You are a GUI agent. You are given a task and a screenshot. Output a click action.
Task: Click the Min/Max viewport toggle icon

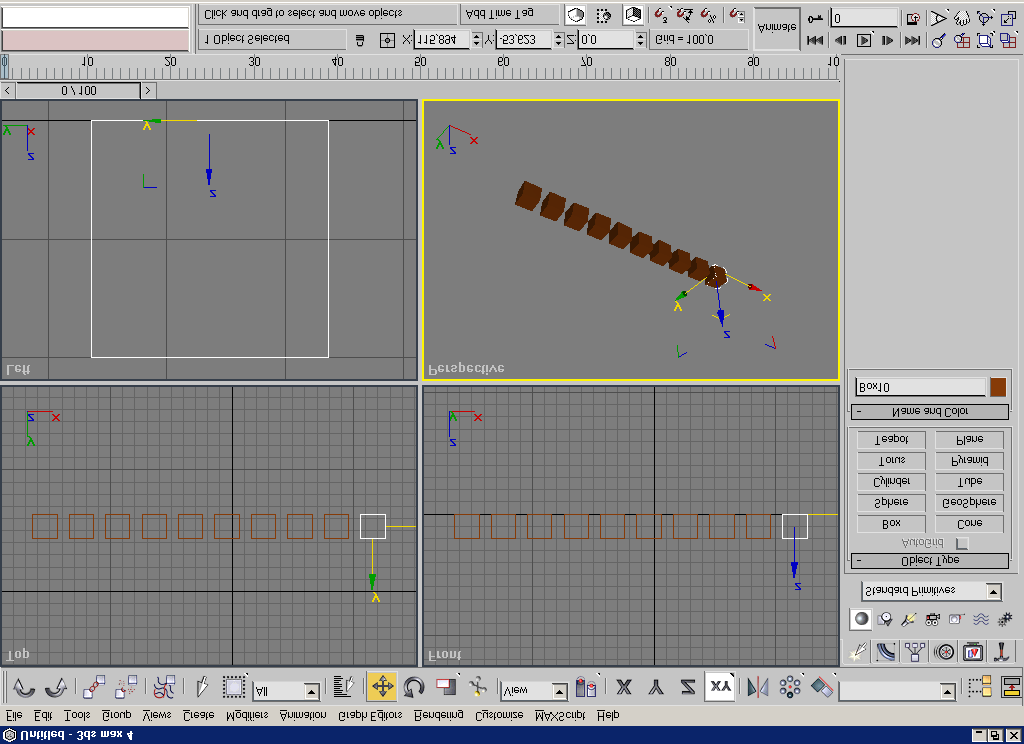1008,18
